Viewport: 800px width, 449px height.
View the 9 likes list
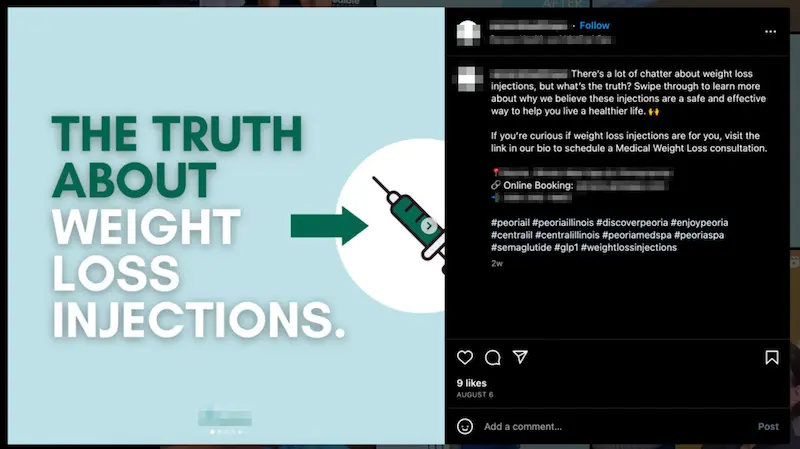[x=471, y=383]
